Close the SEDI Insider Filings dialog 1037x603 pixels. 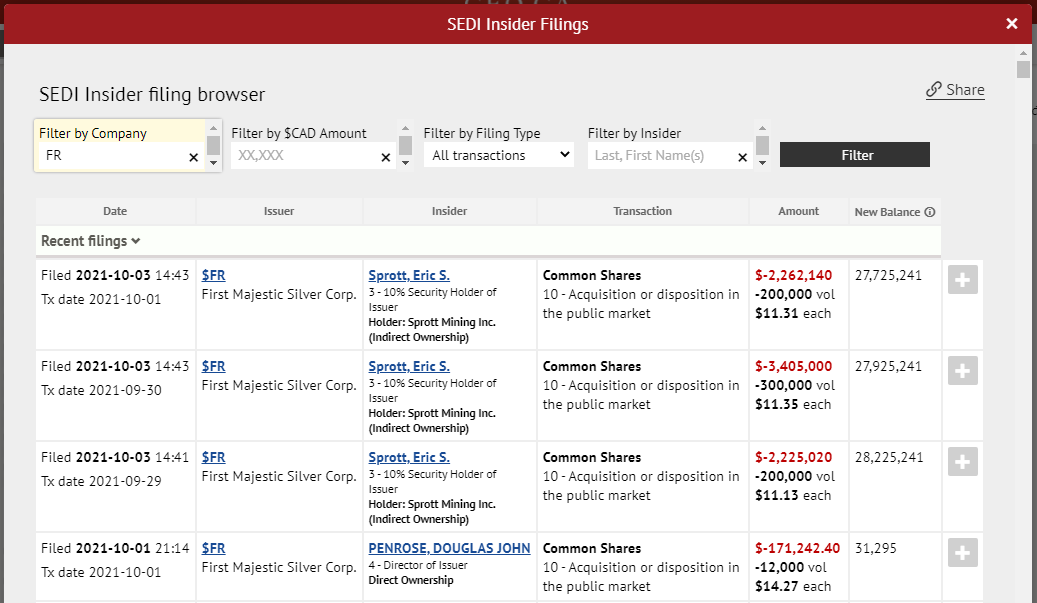point(1012,24)
